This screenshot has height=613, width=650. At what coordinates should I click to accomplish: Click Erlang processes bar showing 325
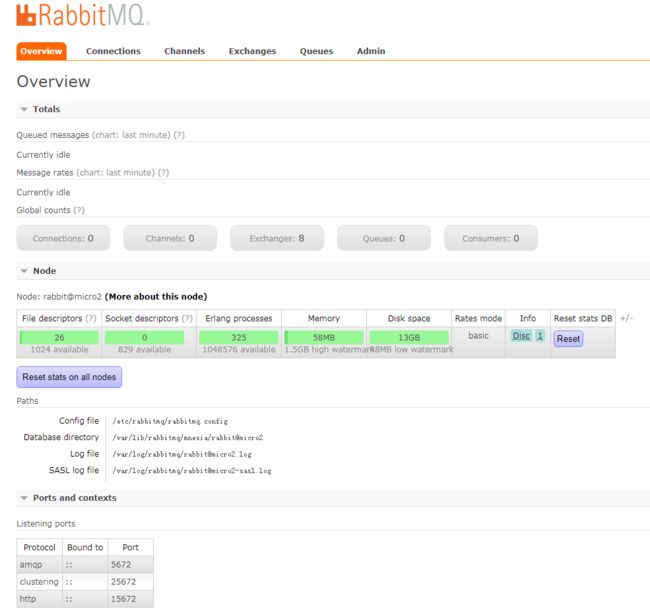coord(239,337)
